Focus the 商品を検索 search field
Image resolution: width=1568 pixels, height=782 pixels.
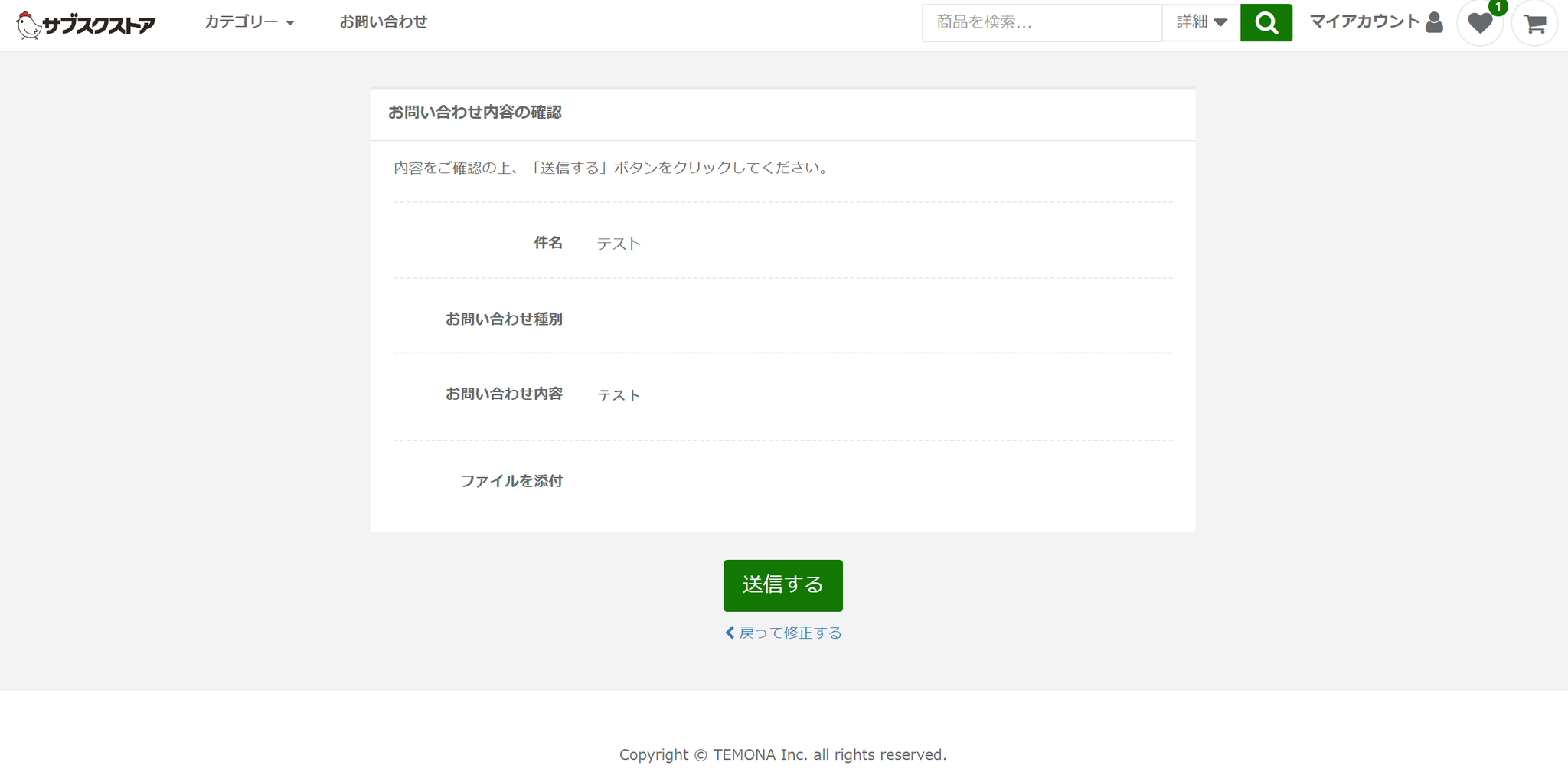coord(1042,23)
